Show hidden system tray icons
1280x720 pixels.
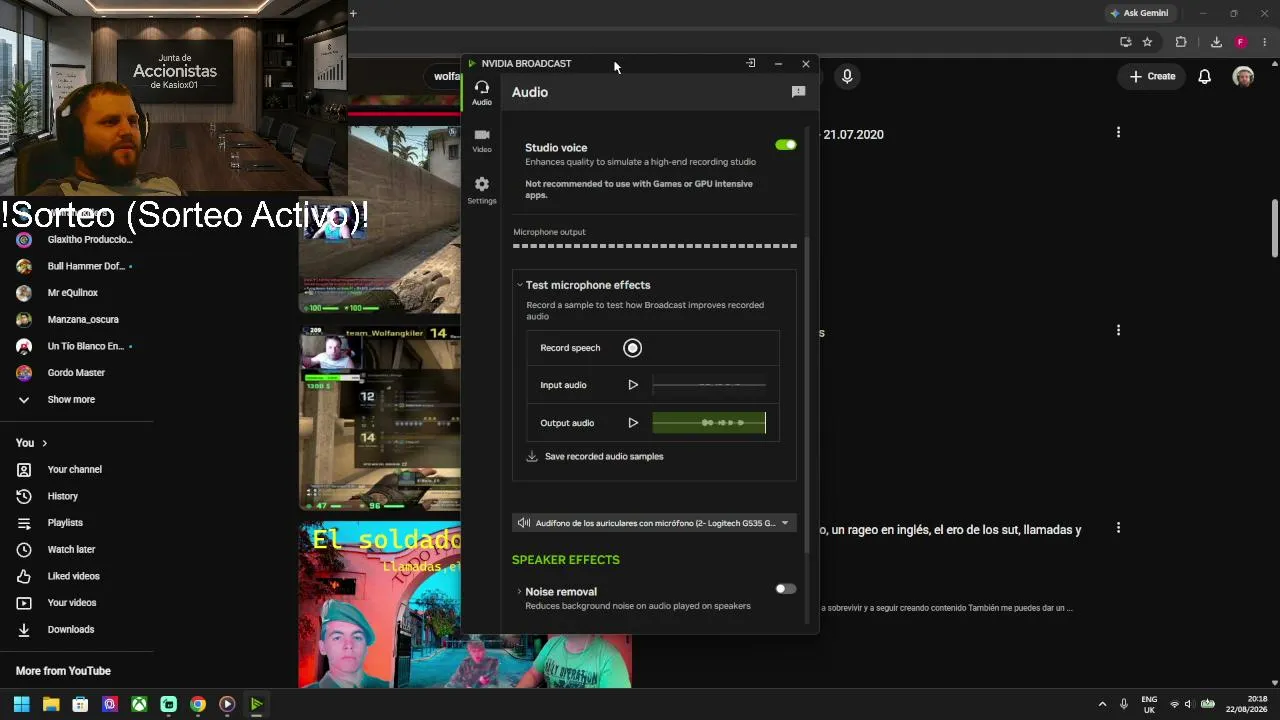(1102, 704)
